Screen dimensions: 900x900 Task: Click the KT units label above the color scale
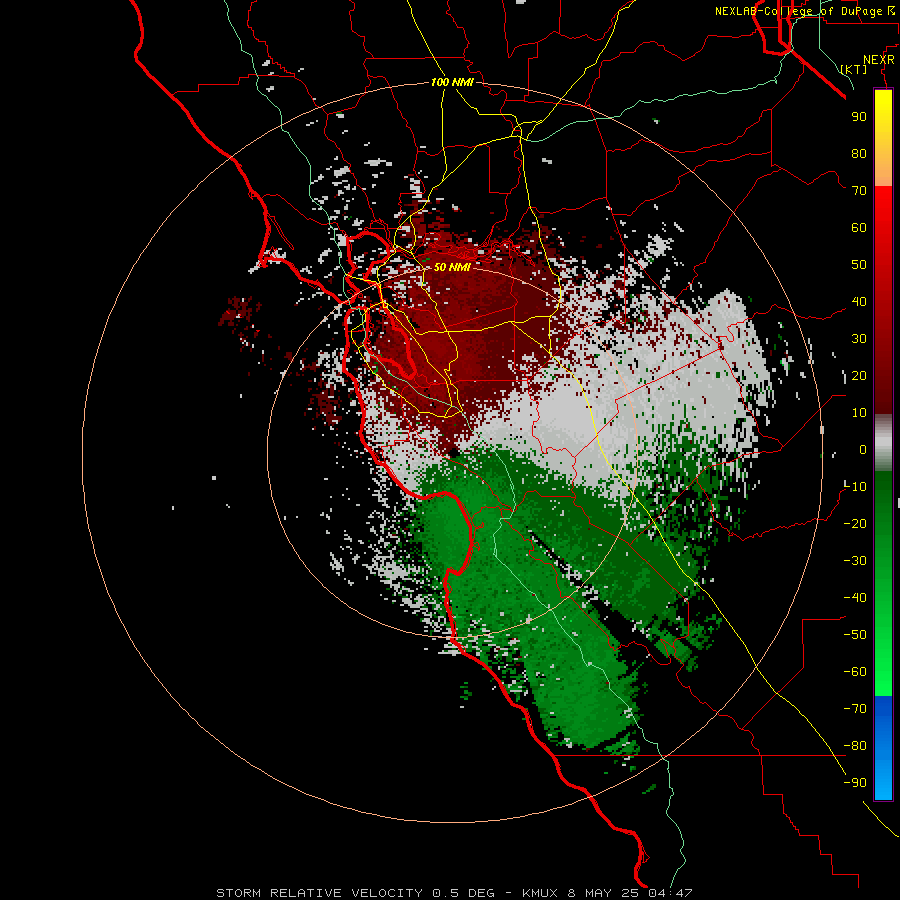(x=854, y=69)
